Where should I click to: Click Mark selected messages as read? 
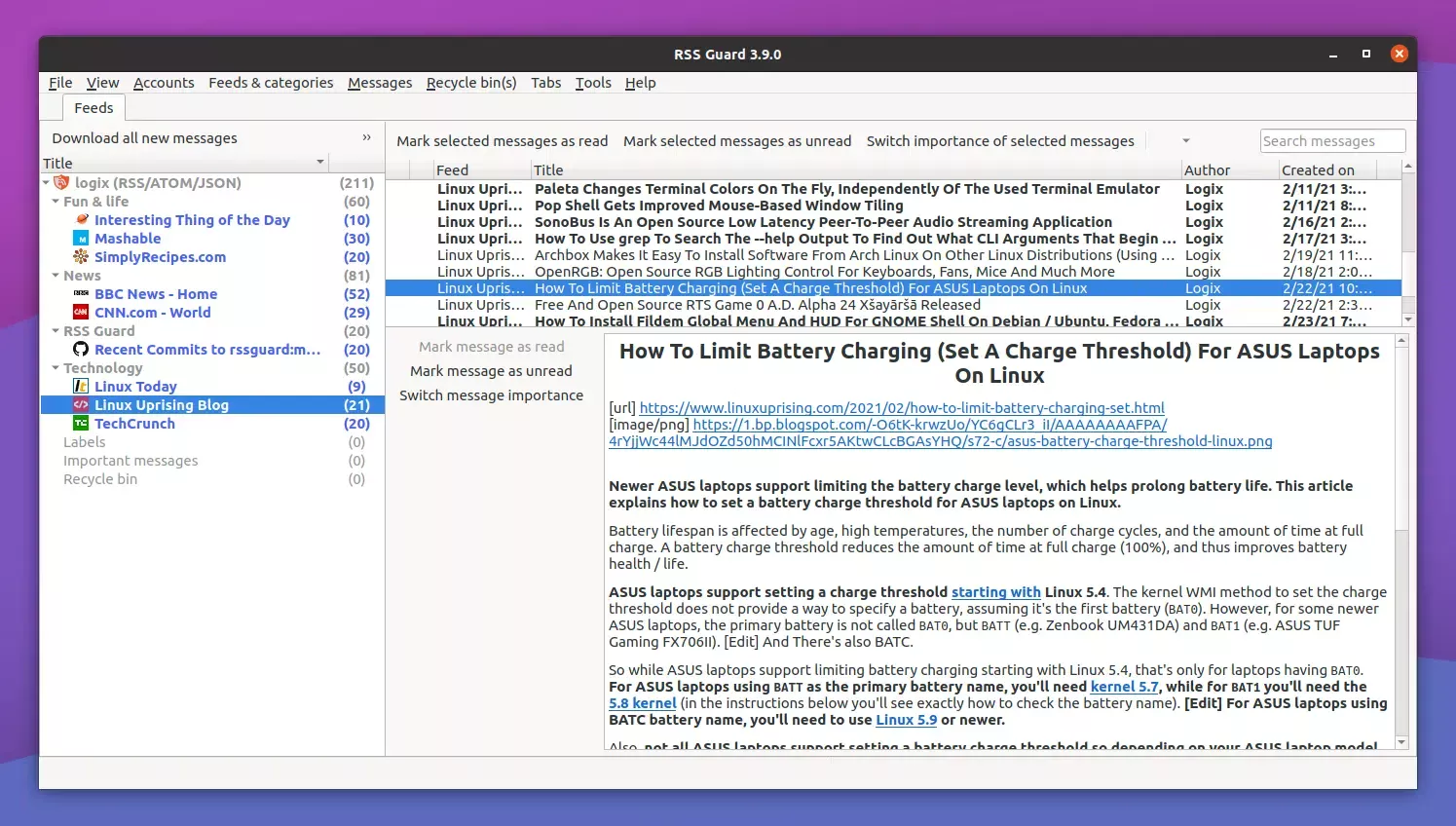click(502, 141)
